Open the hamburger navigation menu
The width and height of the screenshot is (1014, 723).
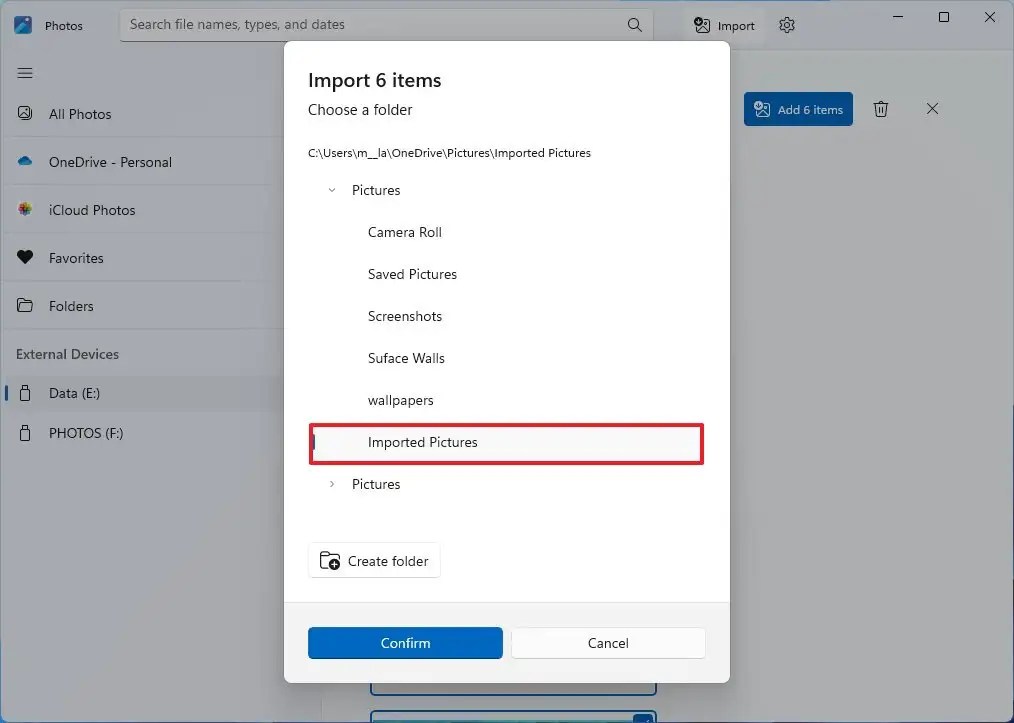click(24, 72)
